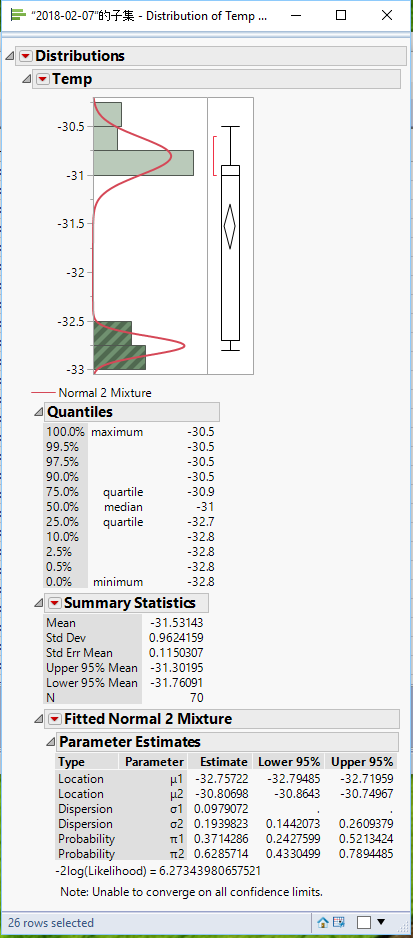Image resolution: width=413 pixels, height=938 pixels.
Task: Open the Temp red triangle menu
Action: pos(42,79)
